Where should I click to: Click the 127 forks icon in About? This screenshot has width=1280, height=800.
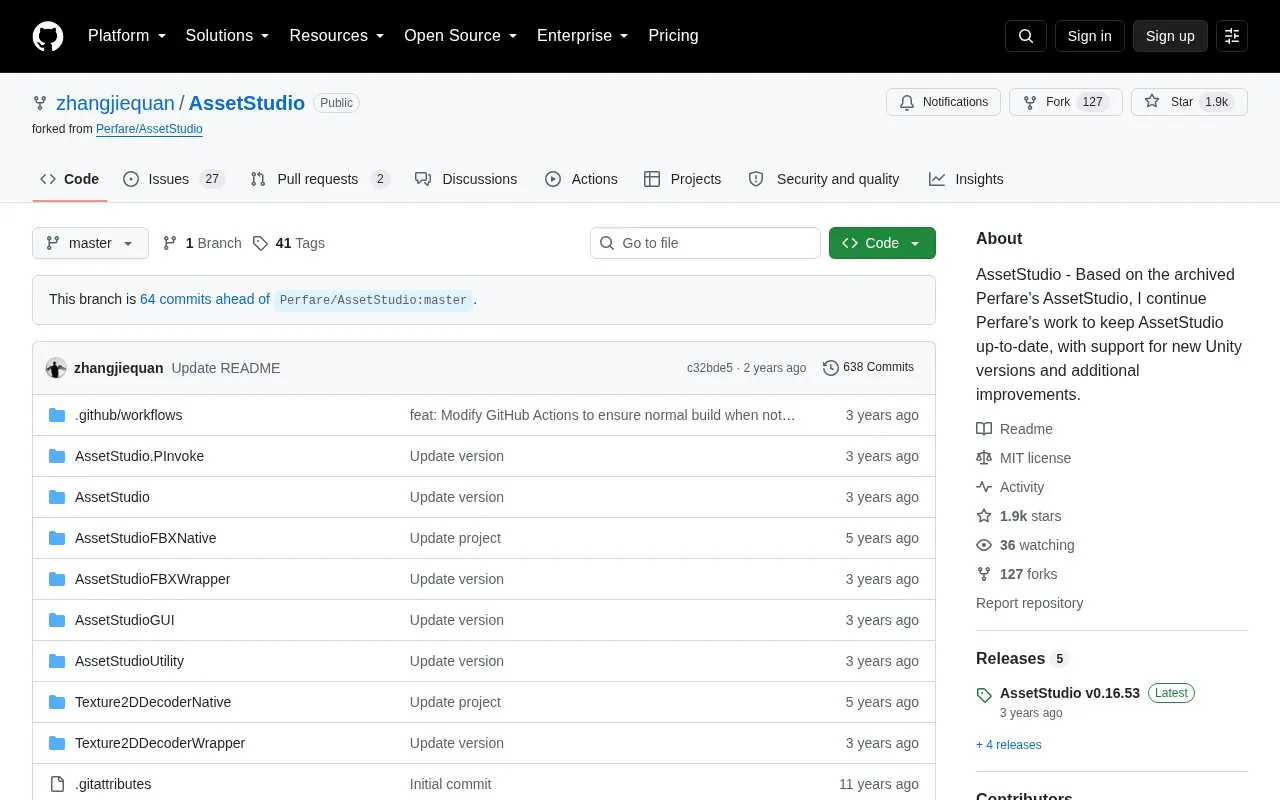tap(984, 574)
